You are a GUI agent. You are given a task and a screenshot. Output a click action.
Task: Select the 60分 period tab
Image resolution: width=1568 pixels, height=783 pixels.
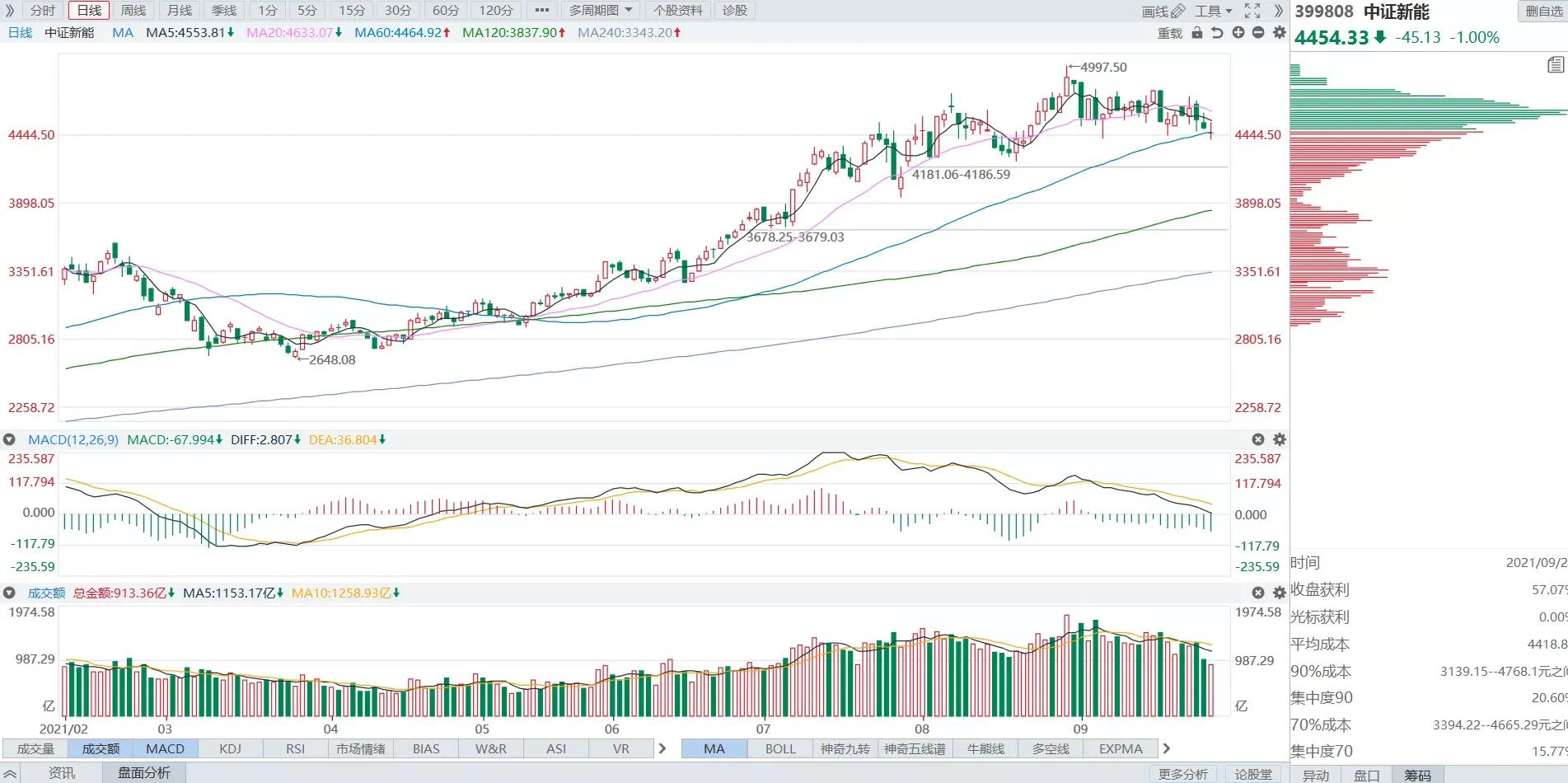(x=446, y=11)
